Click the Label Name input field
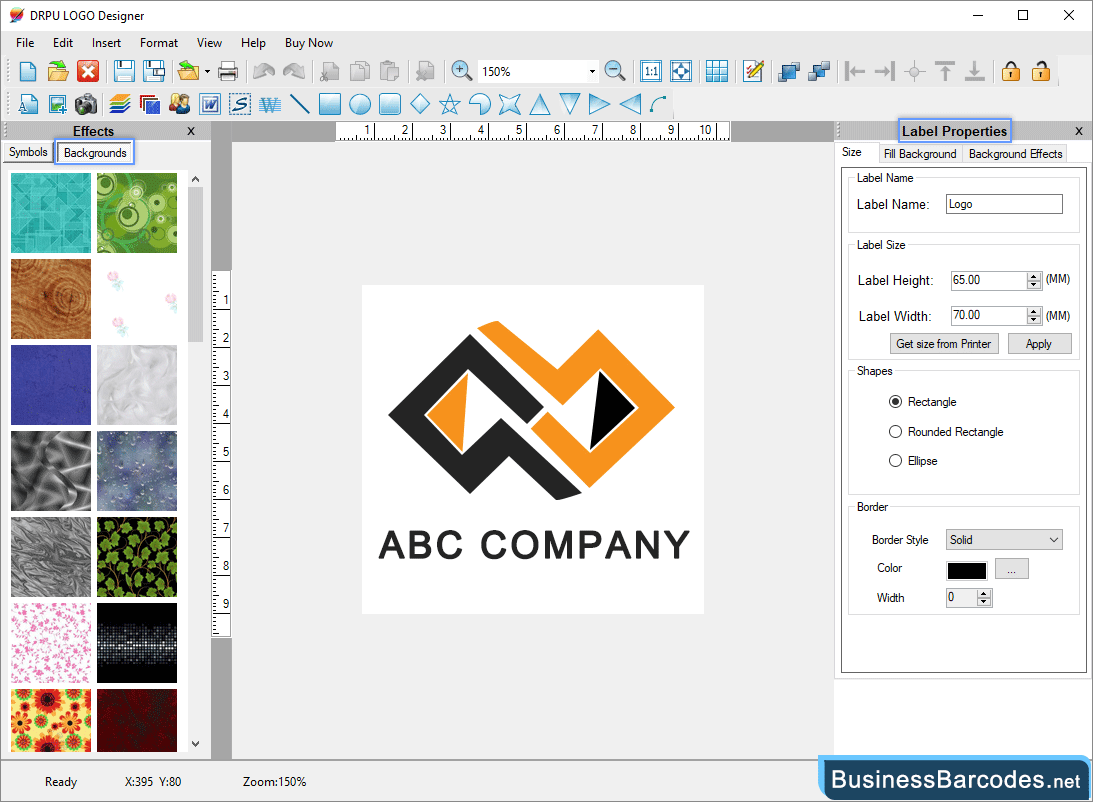The width and height of the screenshot is (1093, 802). [x=1004, y=204]
